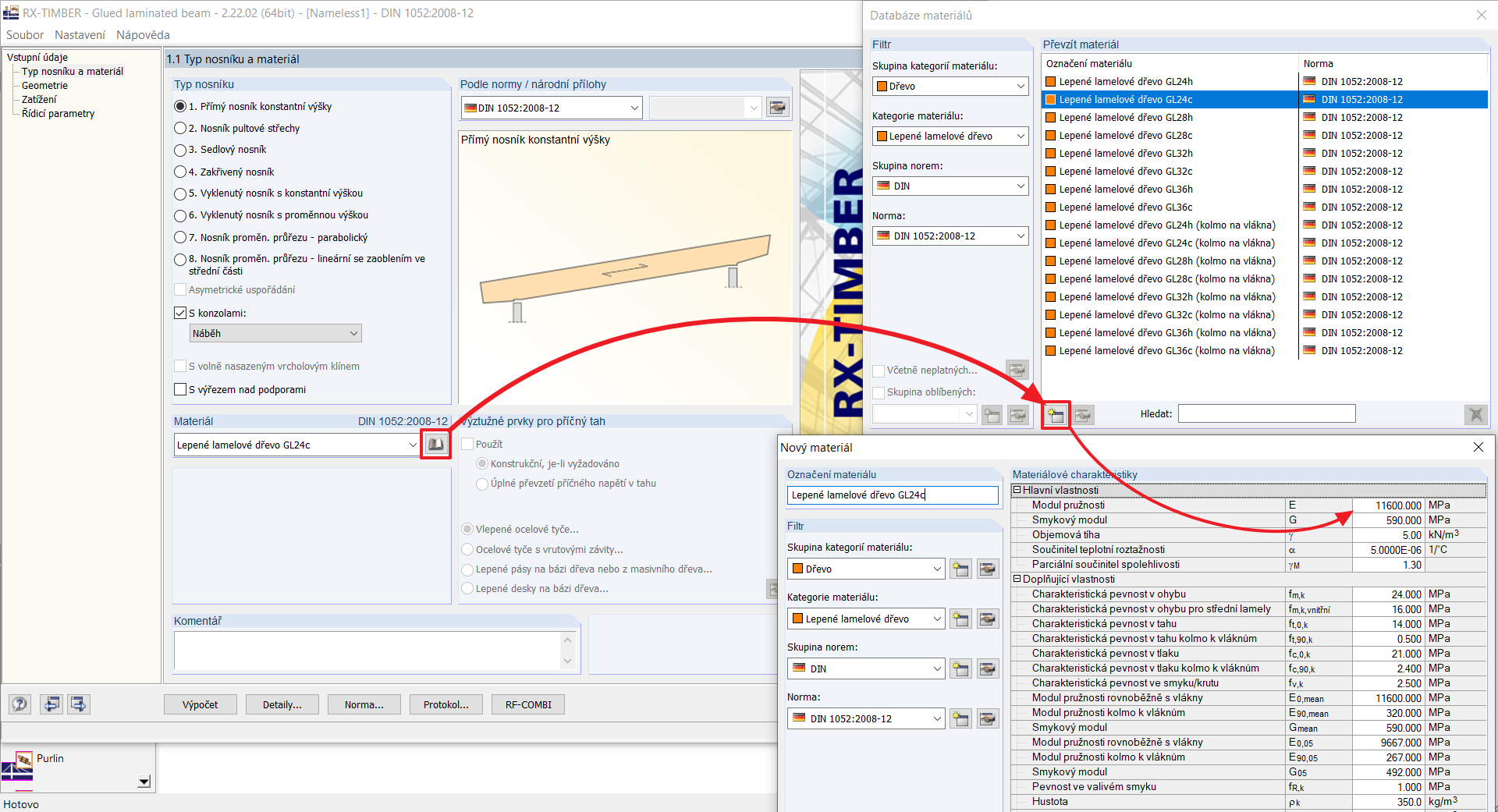1498x812 pixels.
Task: Collapse the Doplňující vlastnosti section
Action: (1017, 579)
